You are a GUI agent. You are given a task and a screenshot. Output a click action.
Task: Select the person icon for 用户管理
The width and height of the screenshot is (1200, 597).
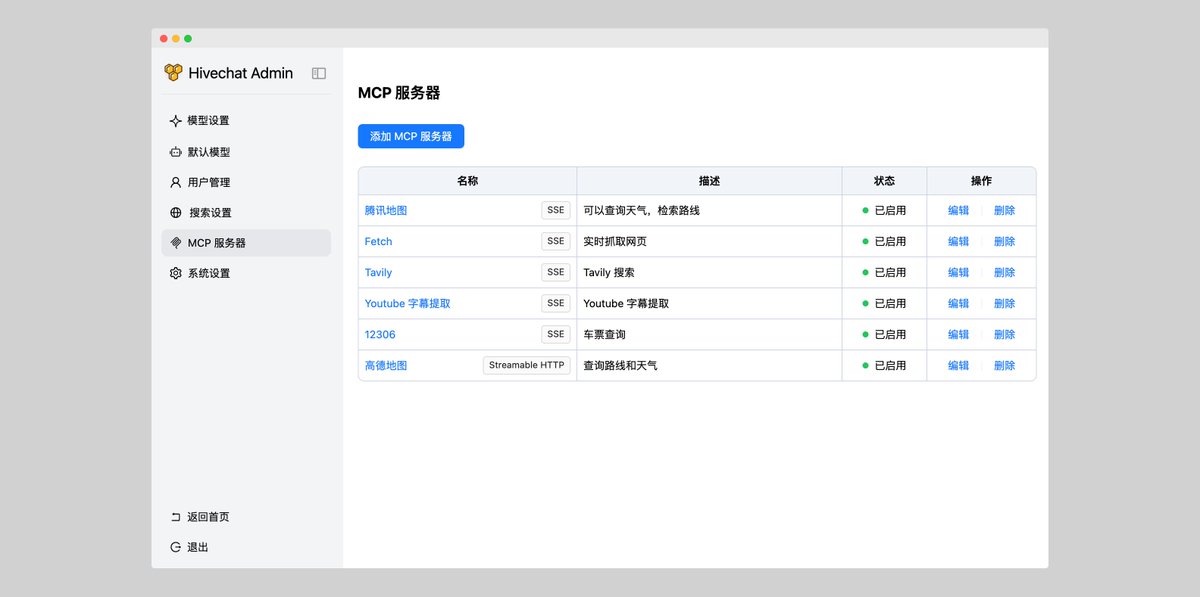pos(177,182)
